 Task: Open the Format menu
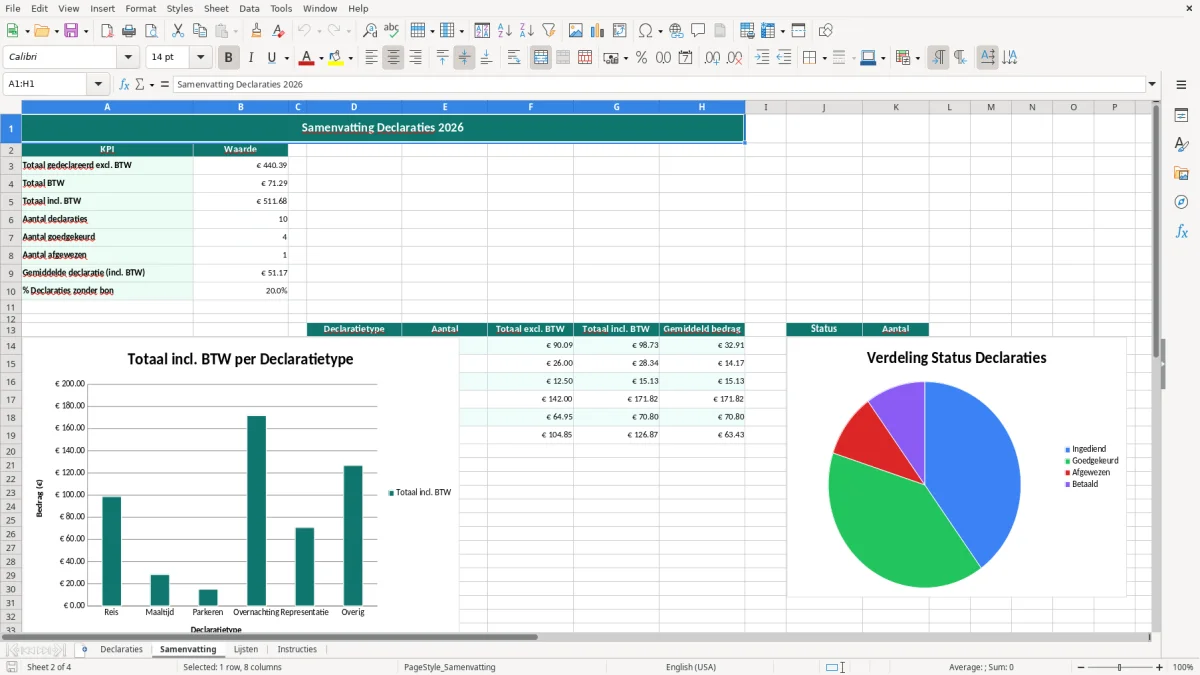coord(140,8)
